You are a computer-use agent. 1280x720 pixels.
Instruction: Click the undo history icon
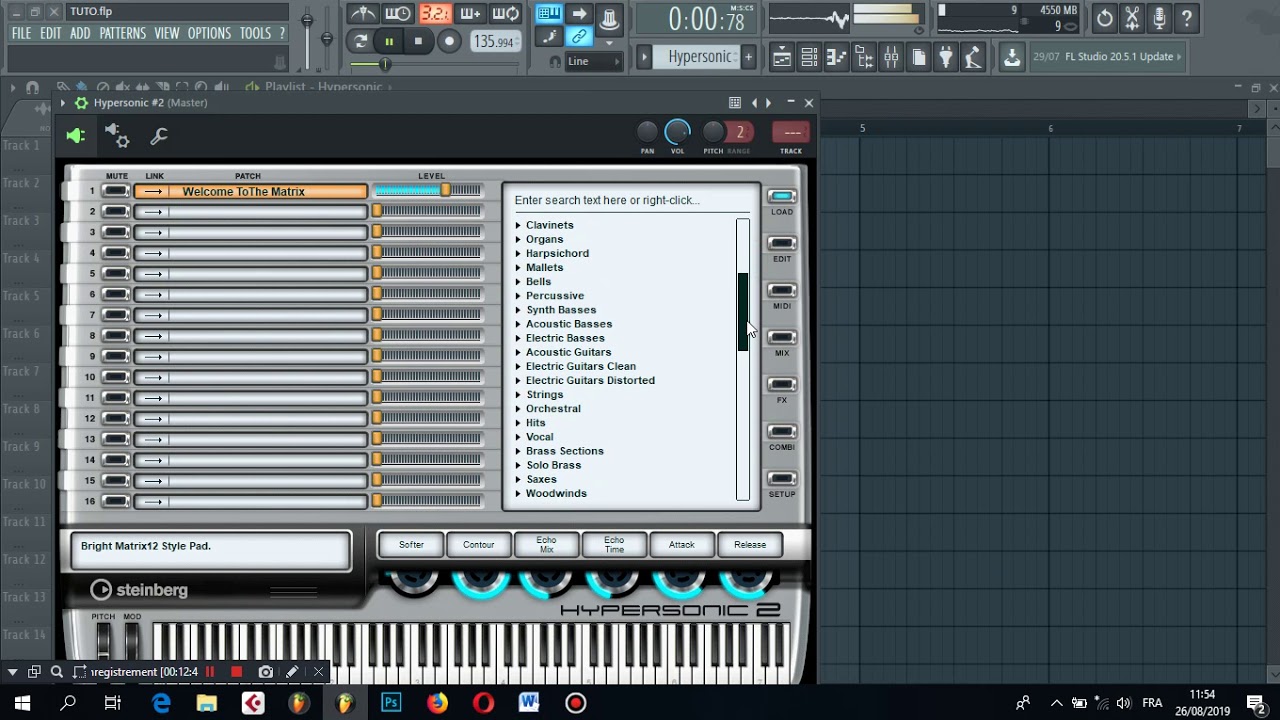(1105, 18)
